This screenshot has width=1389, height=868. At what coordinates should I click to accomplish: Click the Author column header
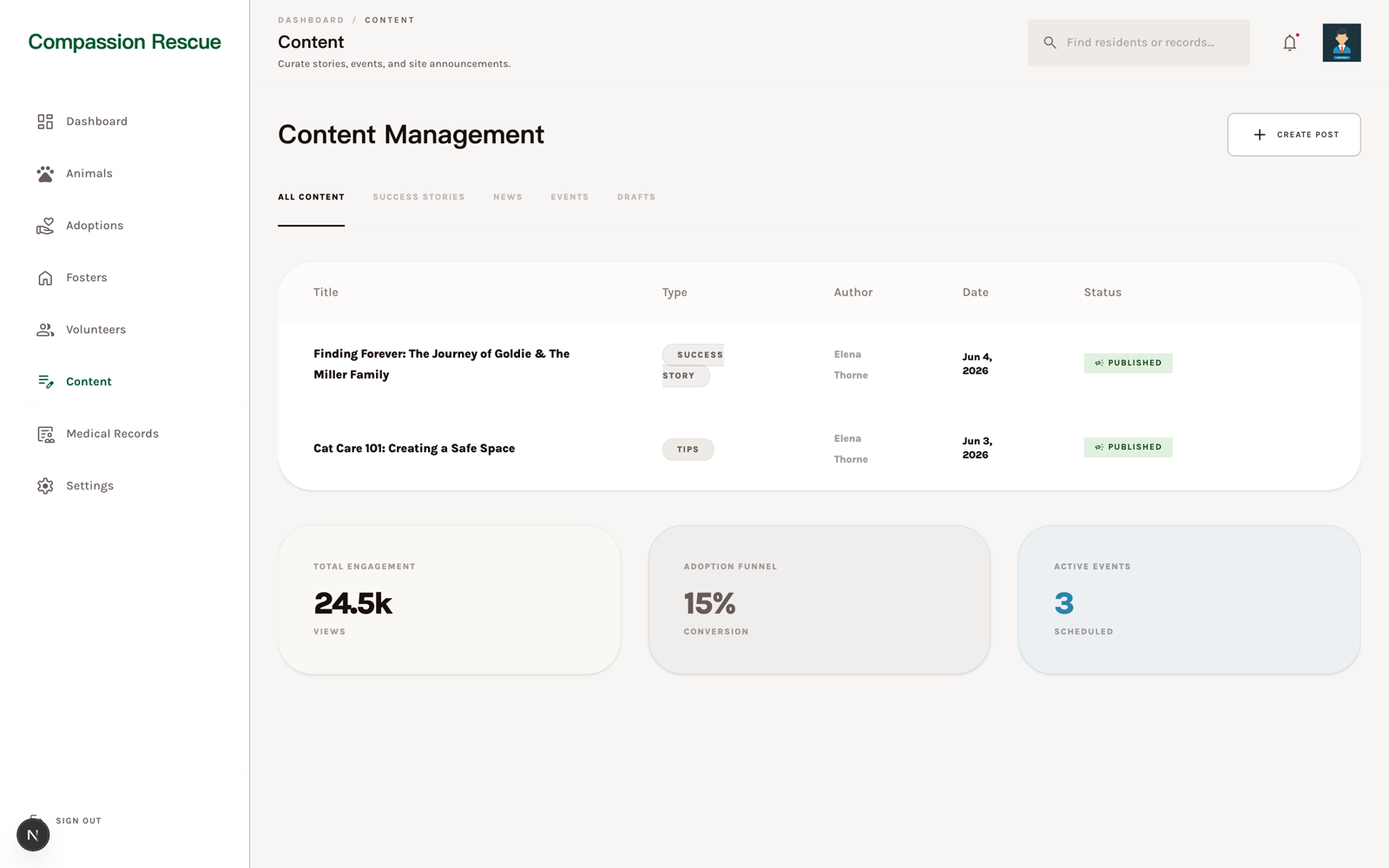click(x=853, y=293)
